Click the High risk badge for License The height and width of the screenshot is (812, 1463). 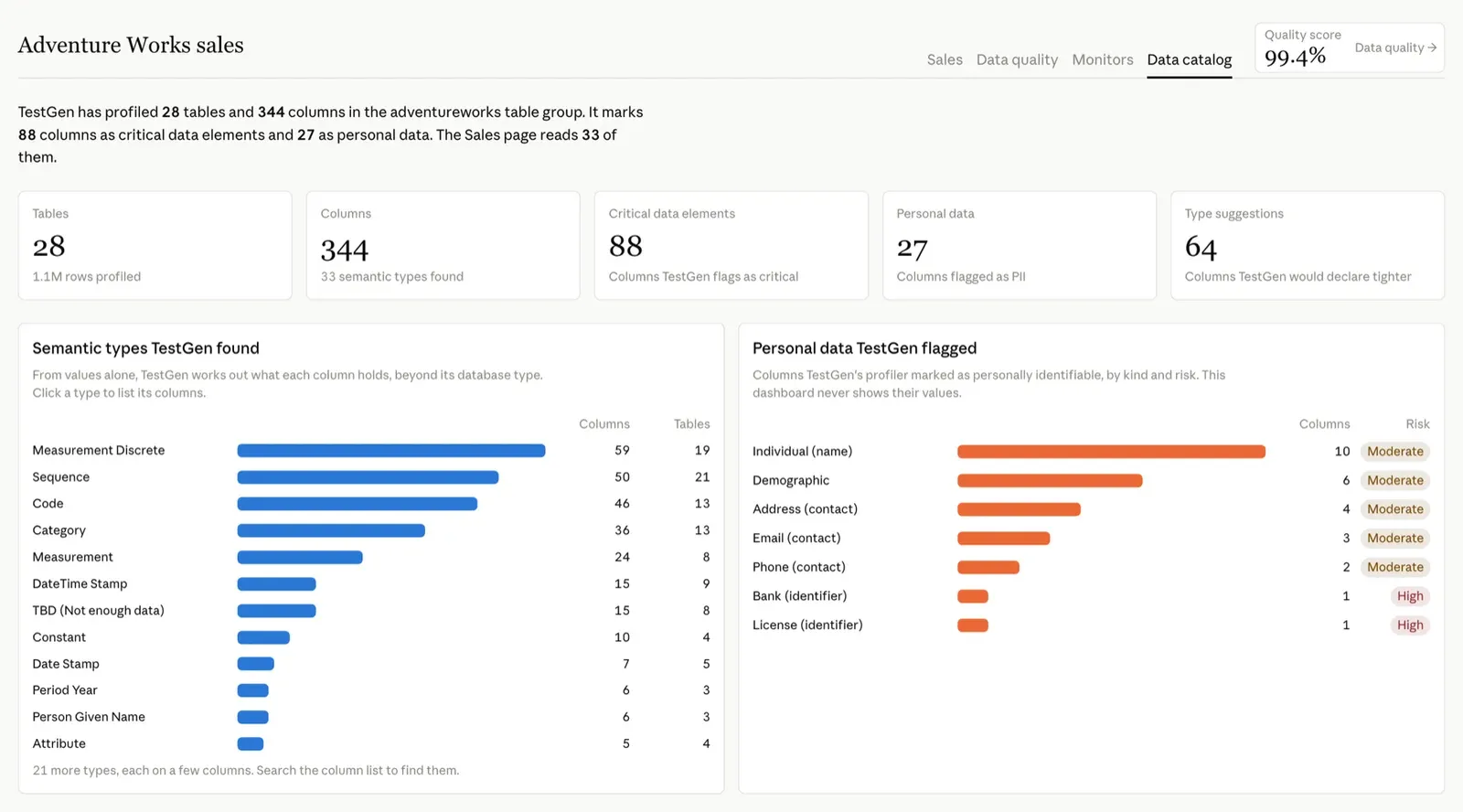[1410, 625]
